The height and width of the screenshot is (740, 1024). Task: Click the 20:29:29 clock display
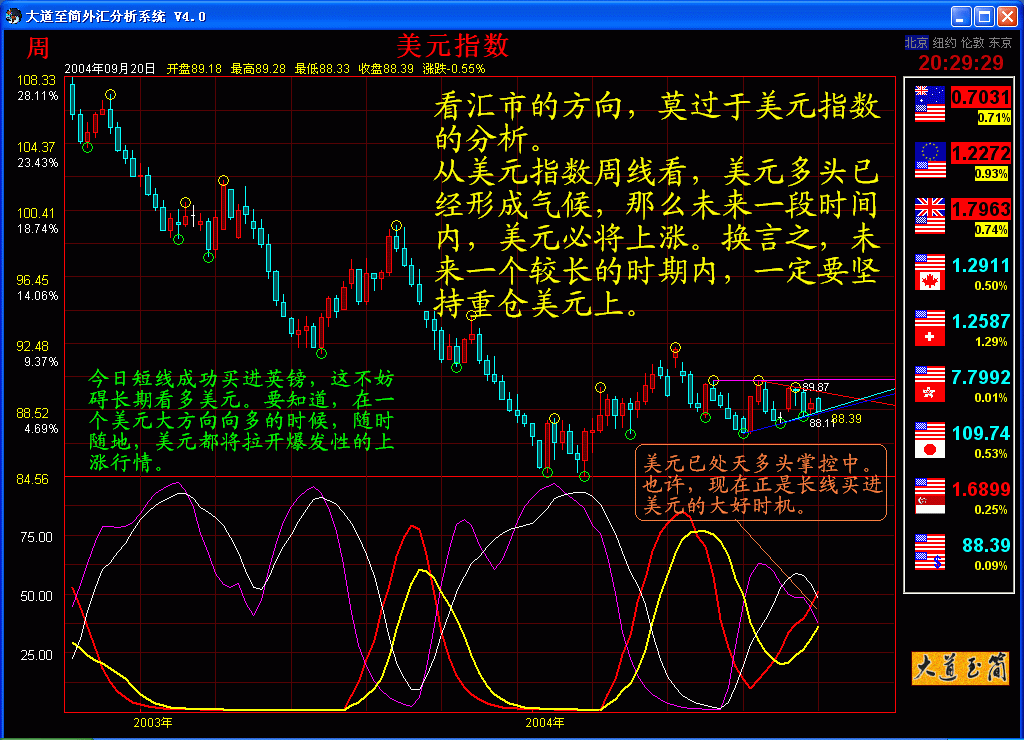(961, 63)
